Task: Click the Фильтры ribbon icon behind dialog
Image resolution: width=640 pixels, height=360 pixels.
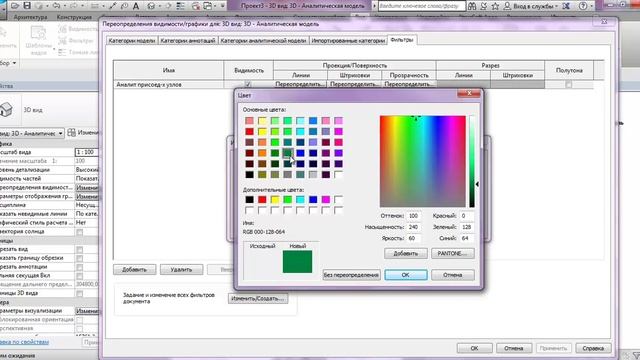Action: pyautogui.click(x=62, y=40)
